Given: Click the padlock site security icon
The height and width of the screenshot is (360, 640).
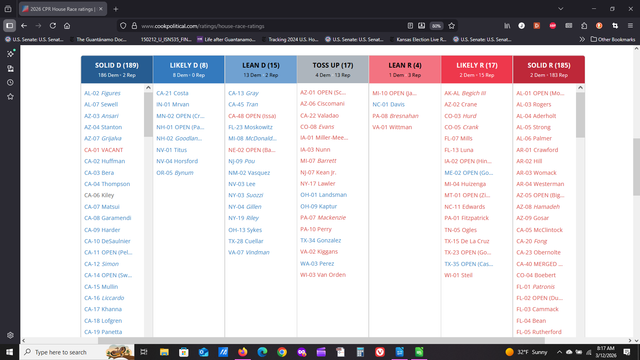Looking at the screenshot, I should [134, 26].
